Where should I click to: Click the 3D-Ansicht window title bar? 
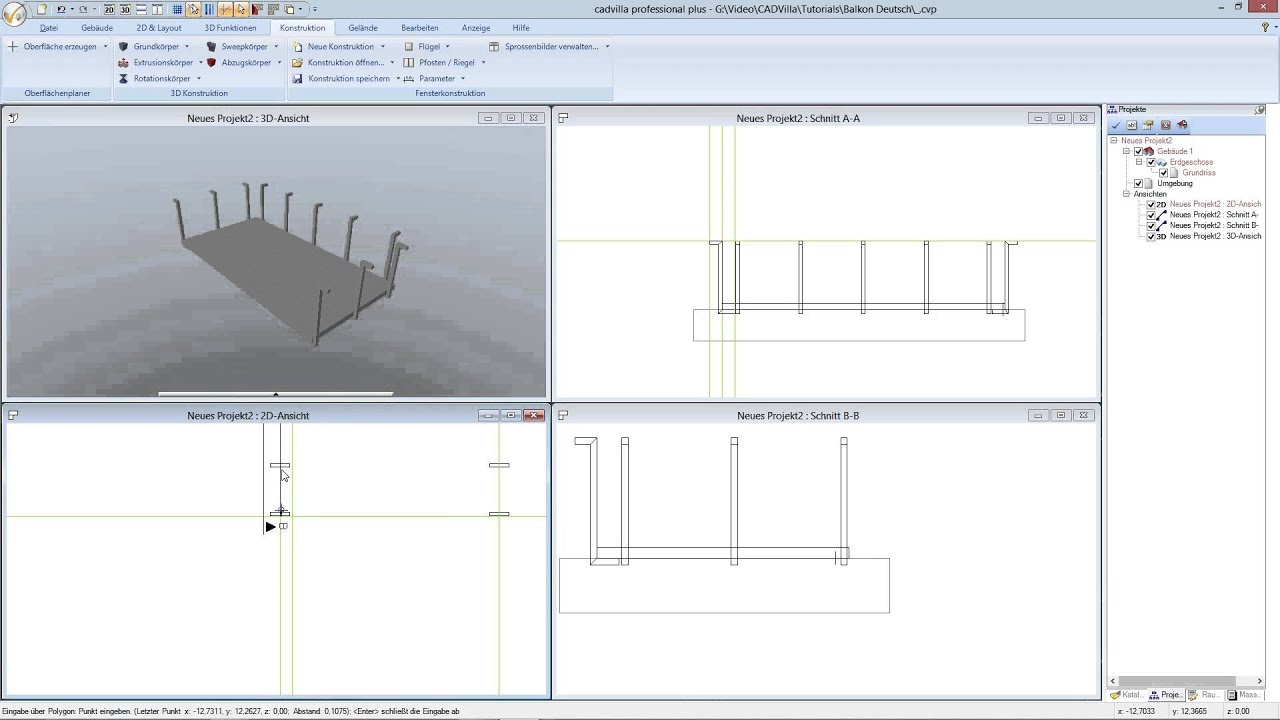276,118
